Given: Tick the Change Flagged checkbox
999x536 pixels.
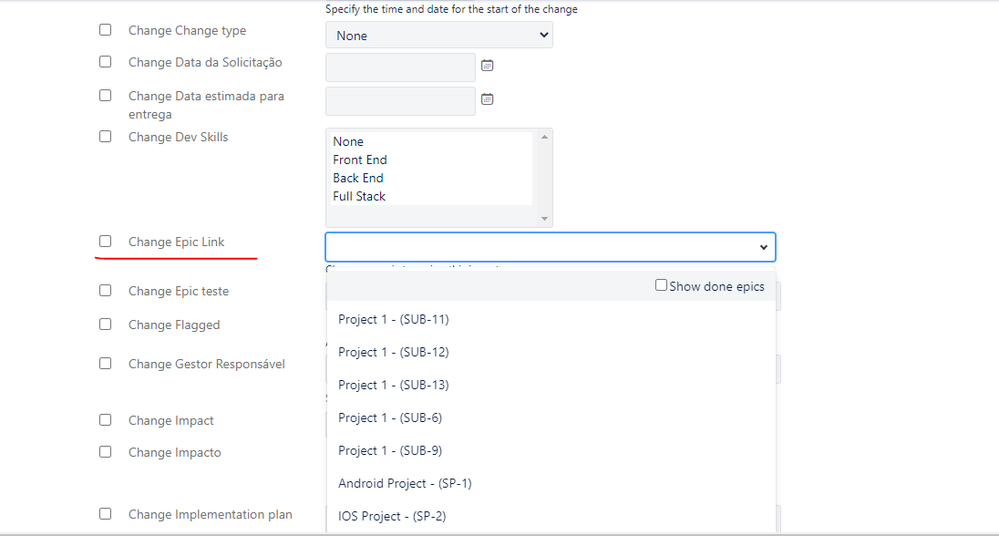Looking at the screenshot, I should (x=105, y=324).
